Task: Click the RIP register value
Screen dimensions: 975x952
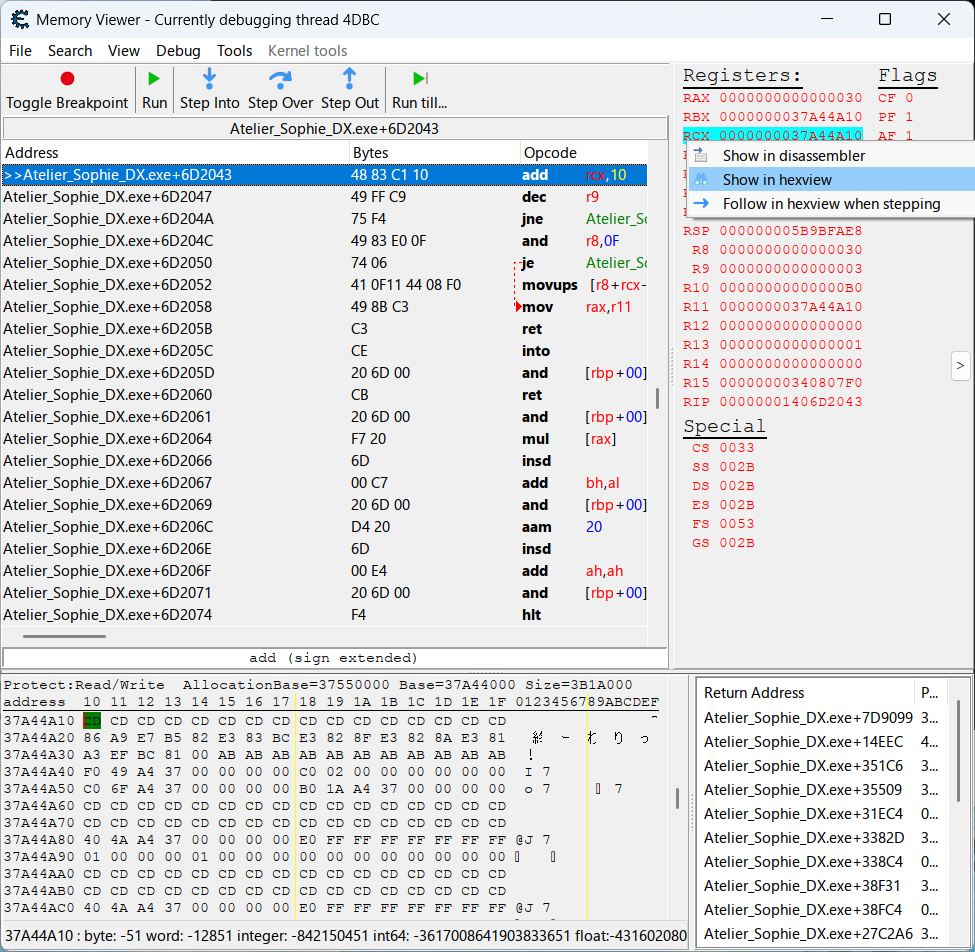Action: point(790,402)
